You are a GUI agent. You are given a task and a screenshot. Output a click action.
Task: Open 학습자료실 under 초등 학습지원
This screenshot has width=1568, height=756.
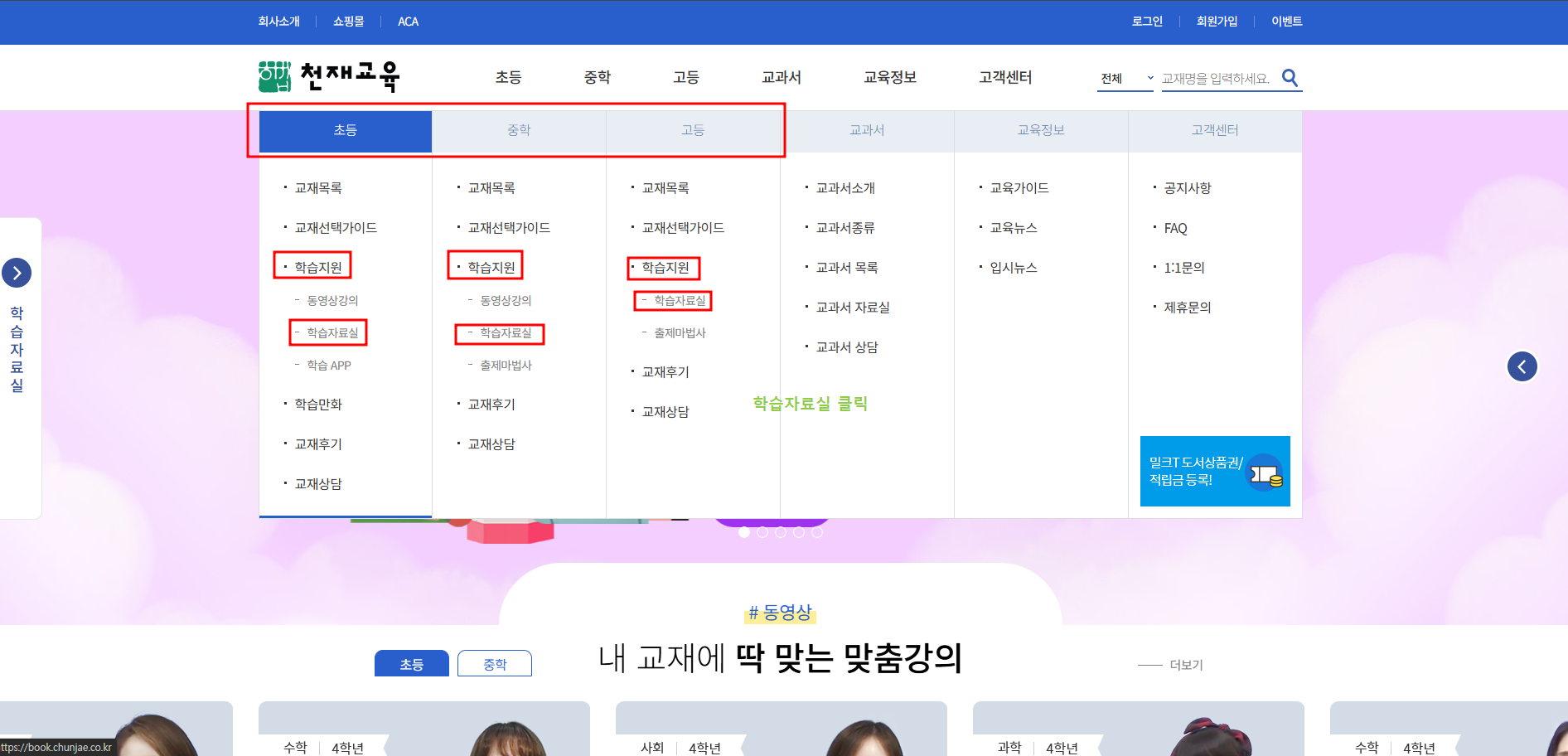click(x=329, y=332)
